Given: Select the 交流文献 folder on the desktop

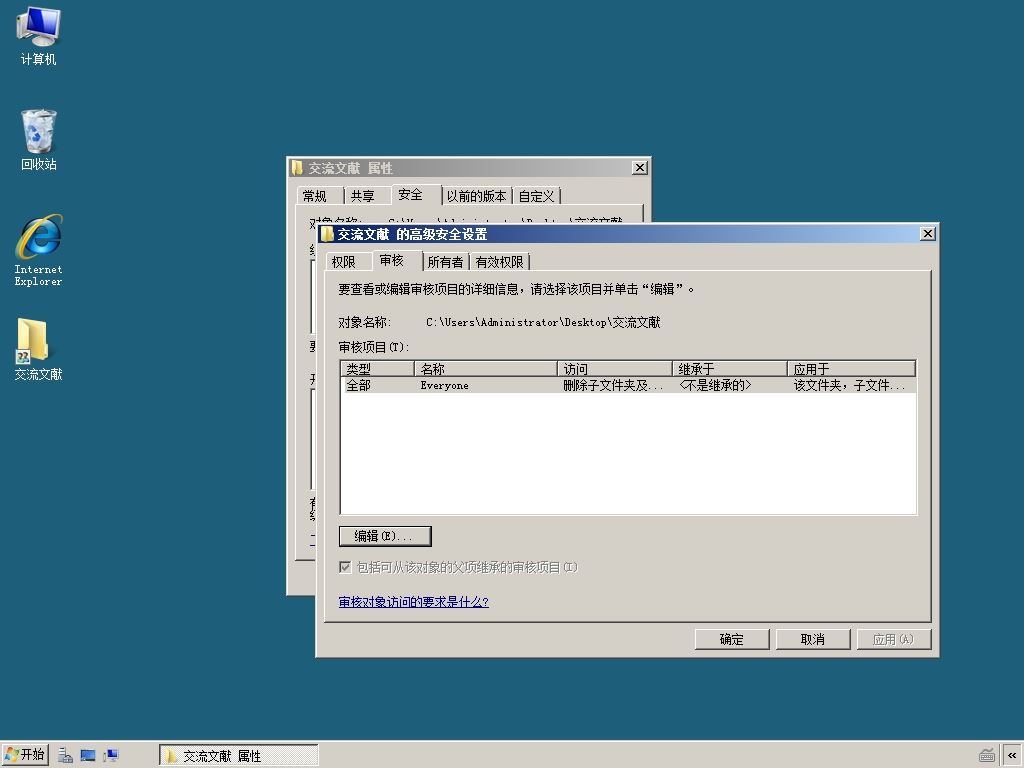Looking at the screenshot, I should [x=38, y=349].
